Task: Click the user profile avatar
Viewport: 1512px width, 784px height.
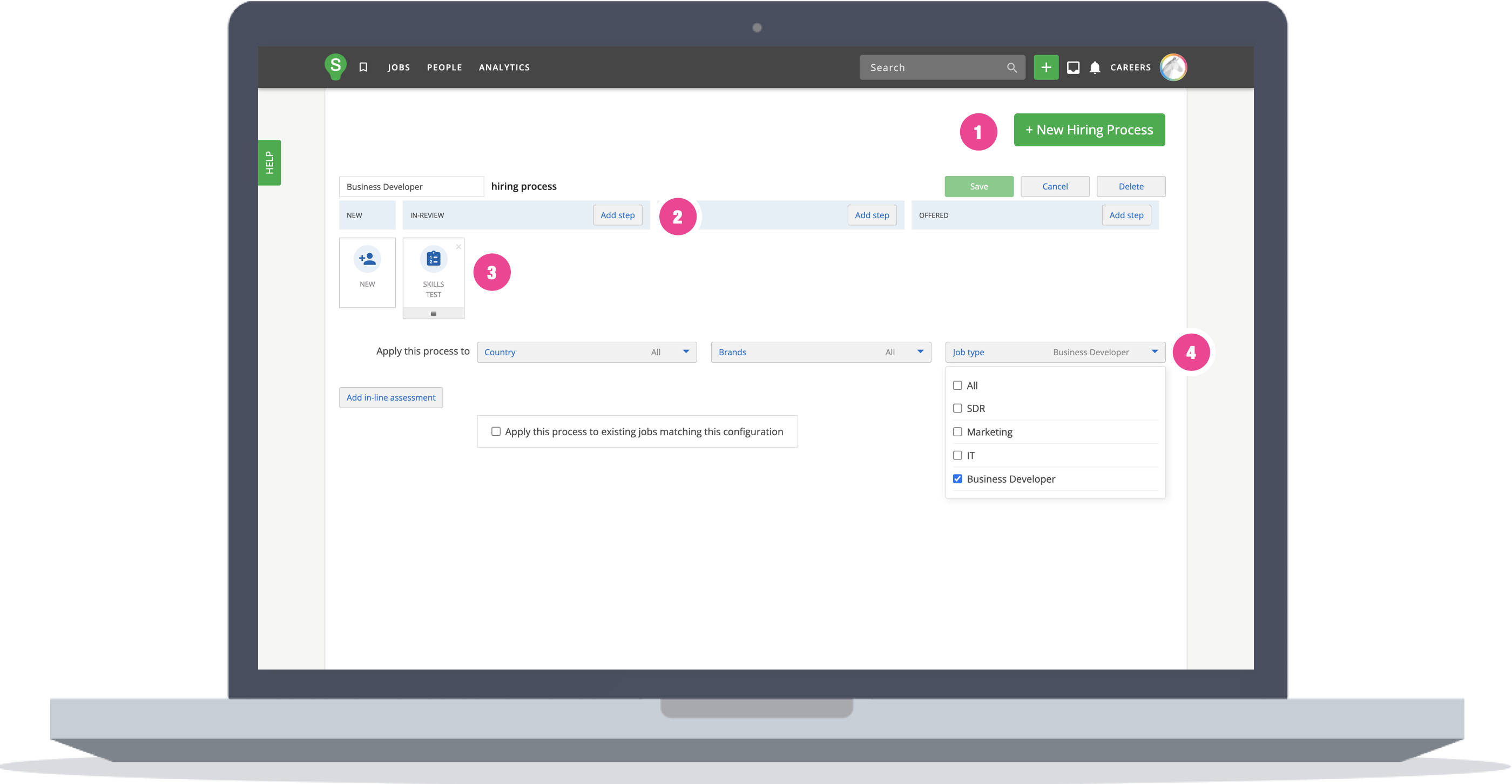Action: click(1173, 67)
